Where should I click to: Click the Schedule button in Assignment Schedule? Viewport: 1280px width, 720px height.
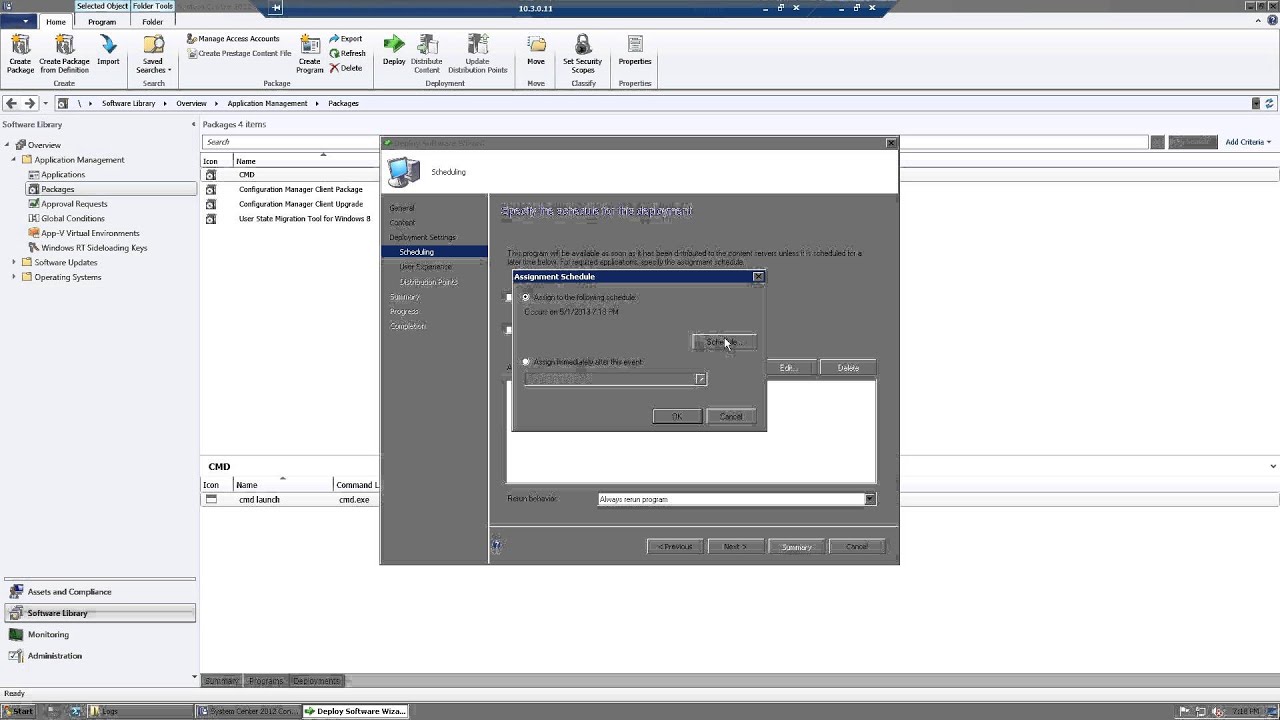[723, 342]
